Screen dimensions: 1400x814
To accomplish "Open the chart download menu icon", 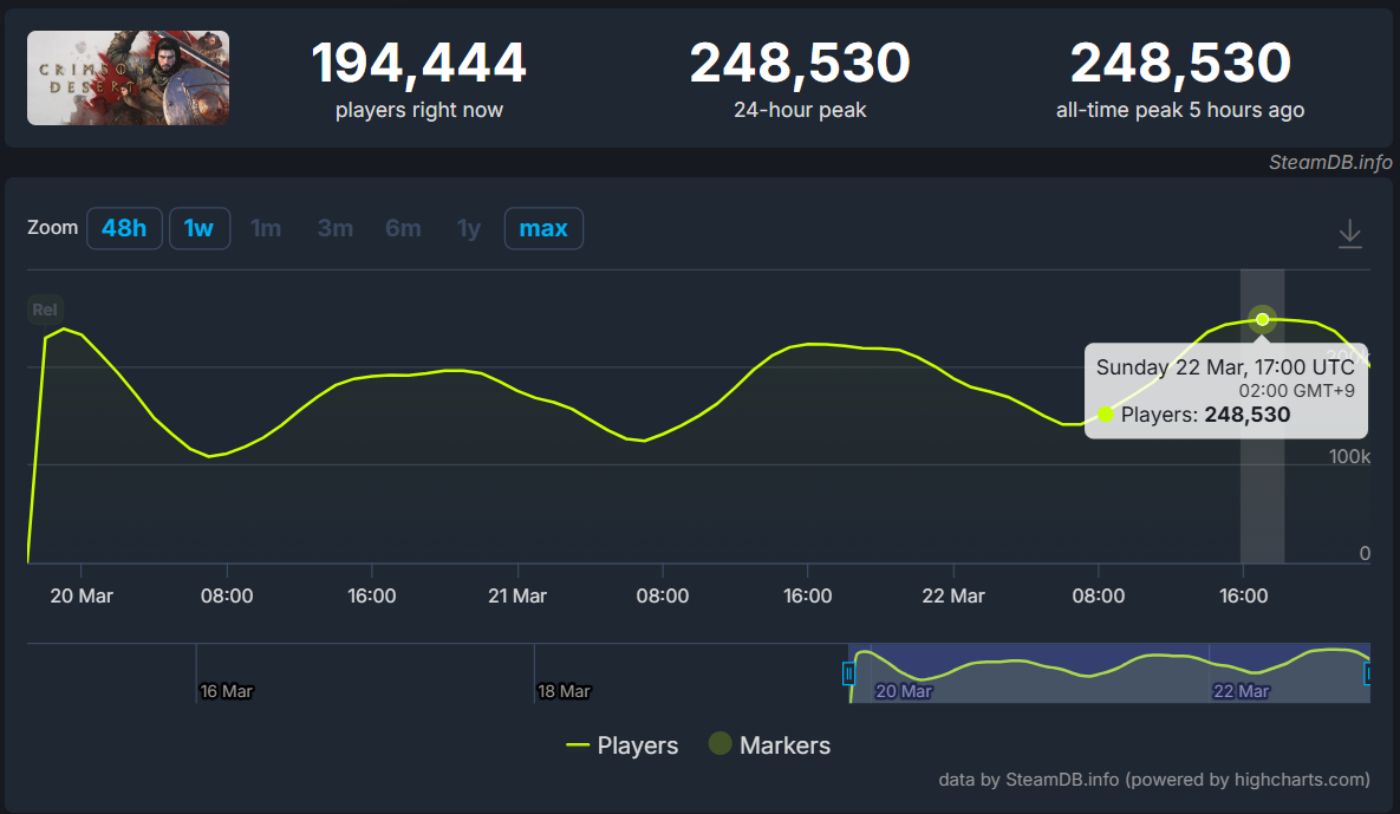I will coord(1349,234).
